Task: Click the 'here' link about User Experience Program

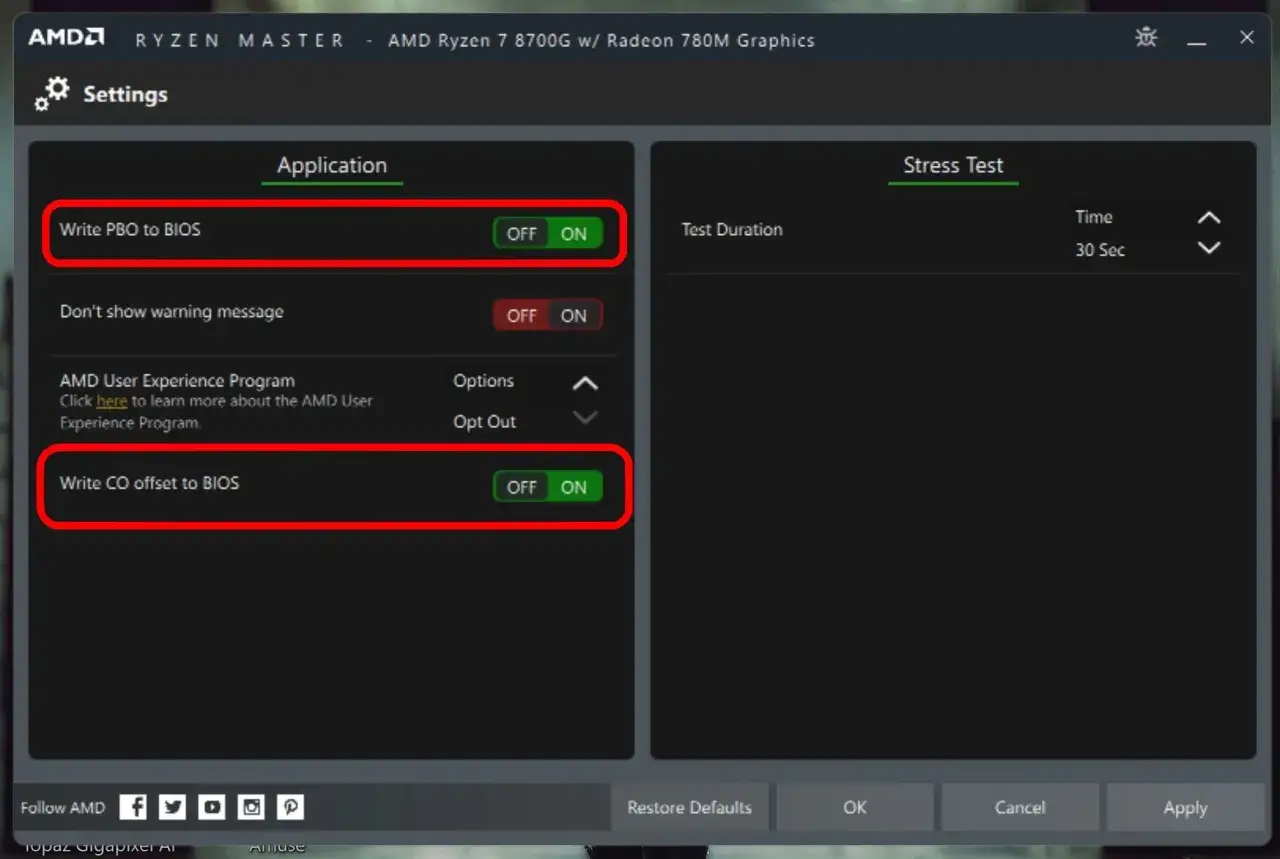Action: pyautogui.click(x=111, y=401)
